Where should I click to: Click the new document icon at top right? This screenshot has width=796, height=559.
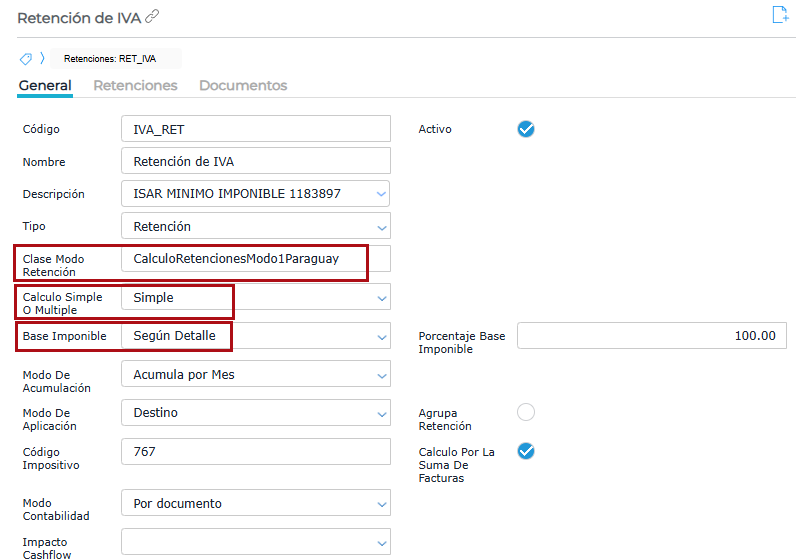[x=780, y=14]
